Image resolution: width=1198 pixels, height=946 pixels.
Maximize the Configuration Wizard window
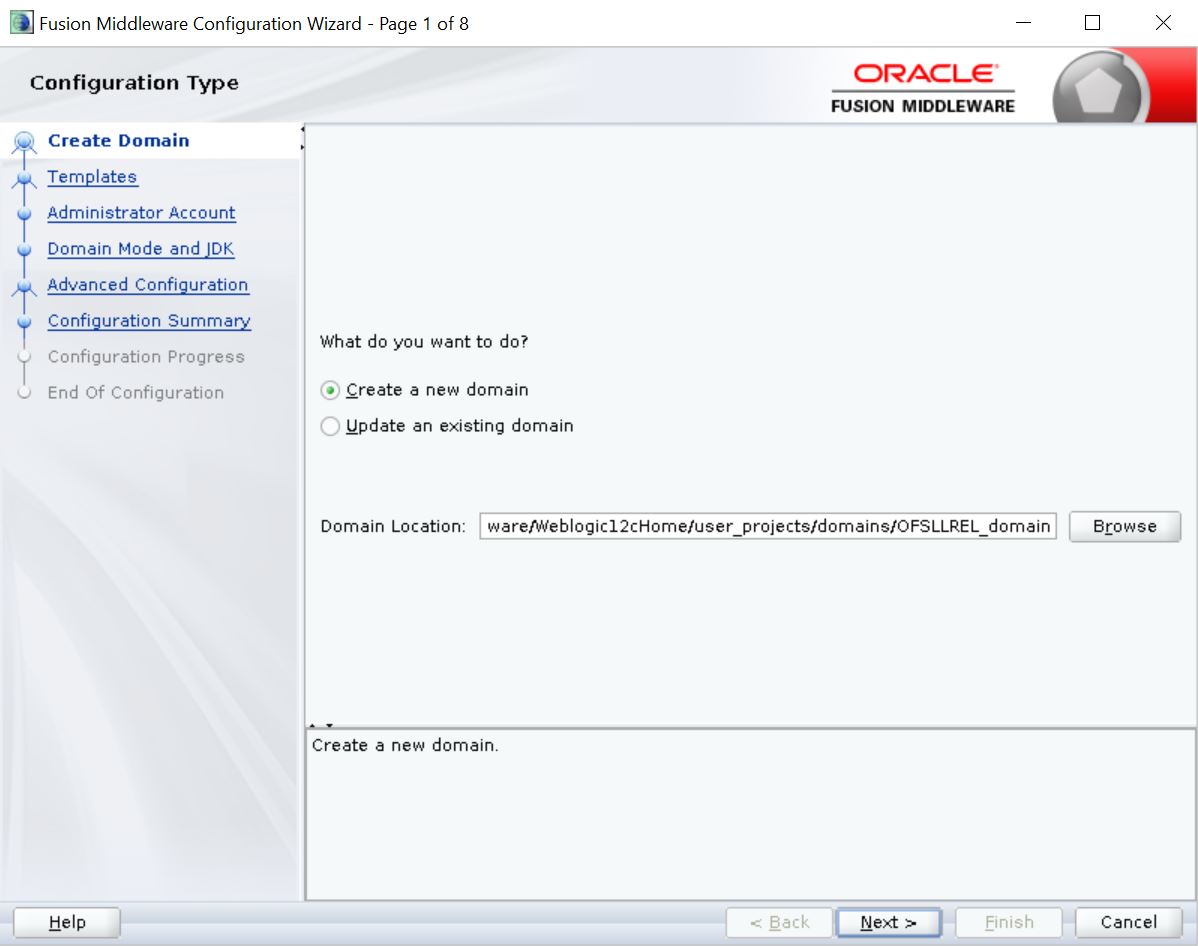click(1093, 23)
